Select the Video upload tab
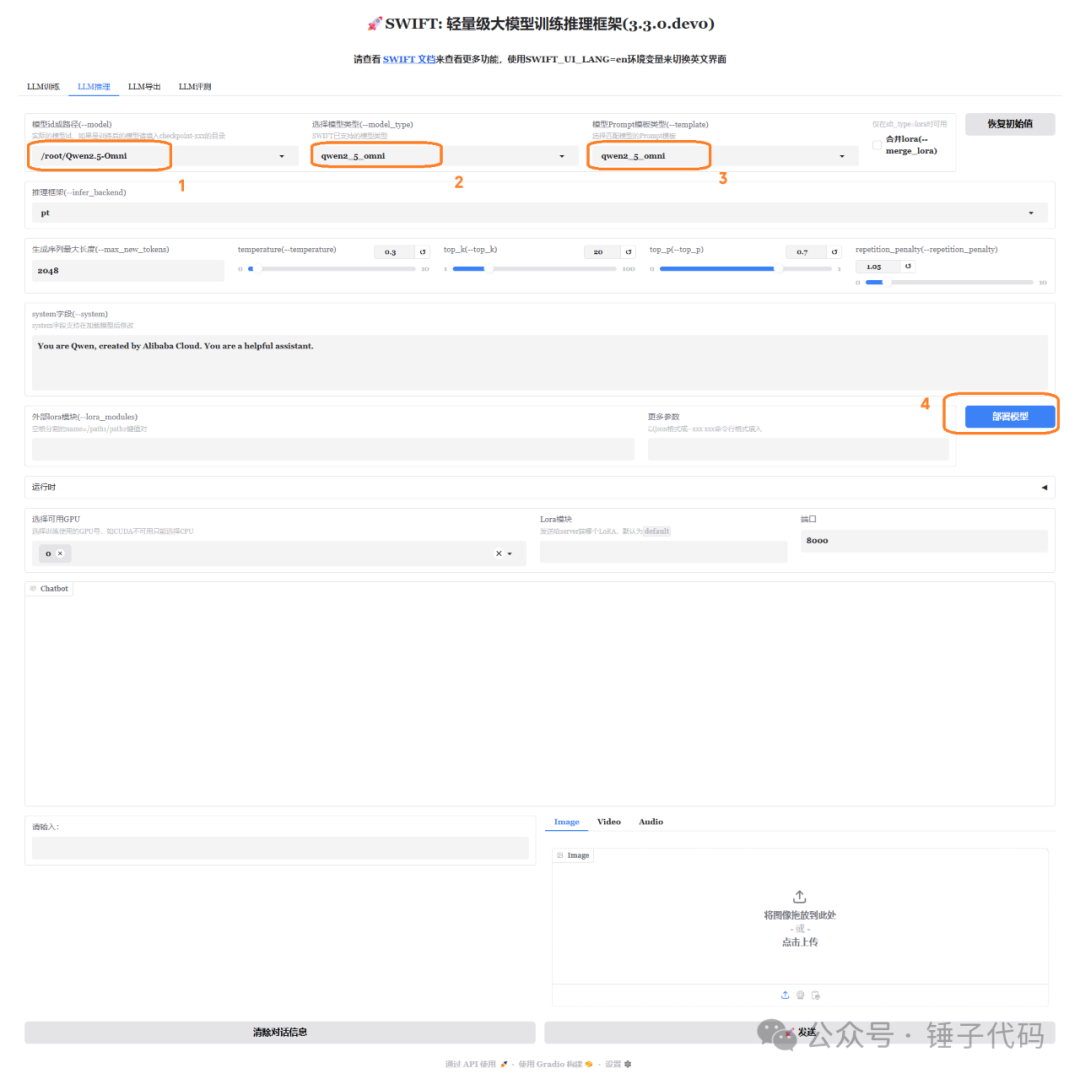This screenshot has width=1080, height=1079. pos(609,821)
